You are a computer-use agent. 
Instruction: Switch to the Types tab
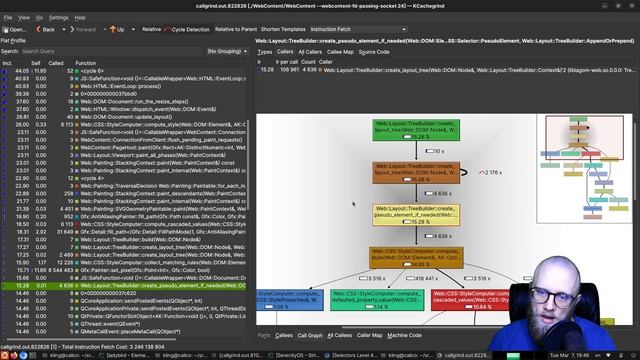(x=264, y=52)
